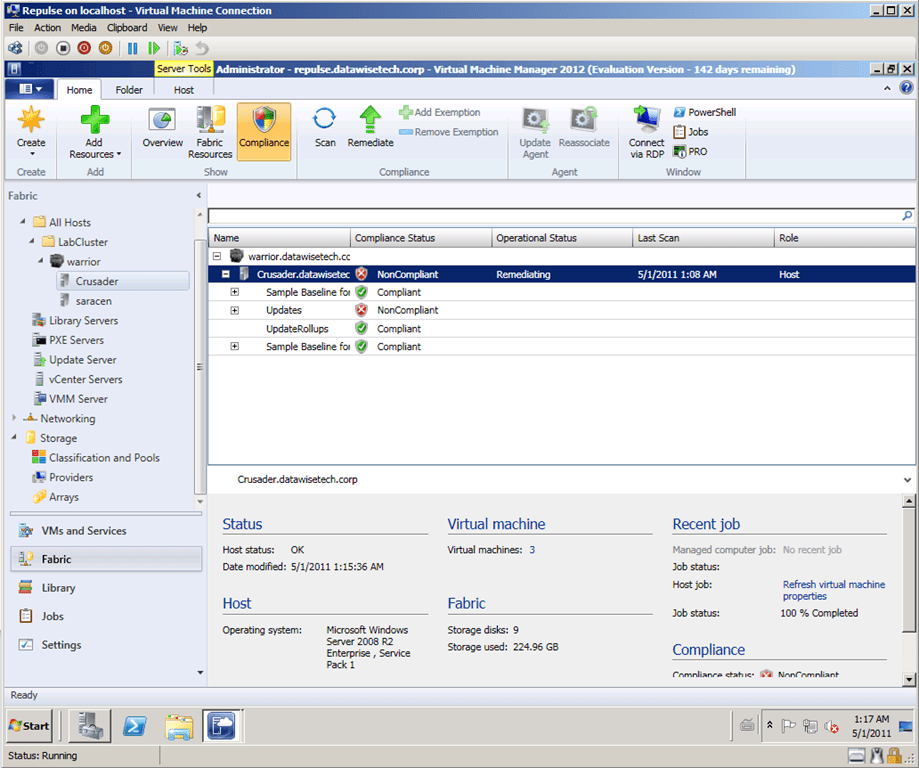Click Windows Start button
The width and height of the screenshot is (919, 768).
[29, 726]
